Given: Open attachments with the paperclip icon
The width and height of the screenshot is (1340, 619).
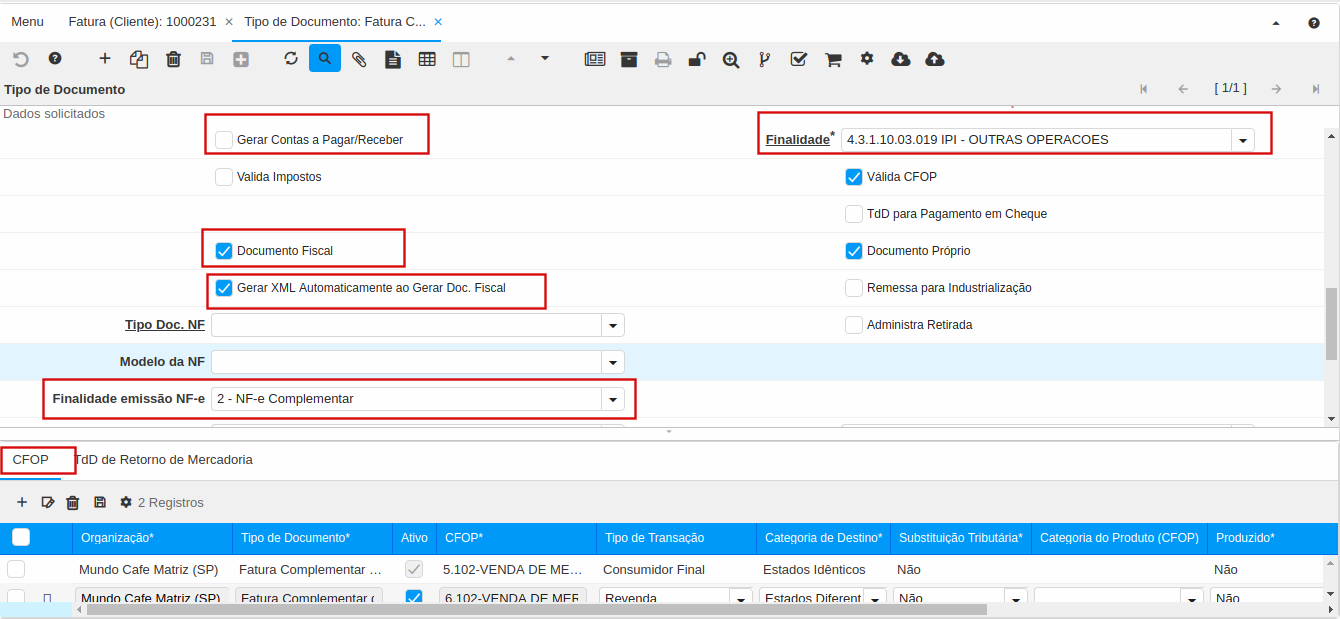Looking at the screenshot, I should tap(359, 59).
